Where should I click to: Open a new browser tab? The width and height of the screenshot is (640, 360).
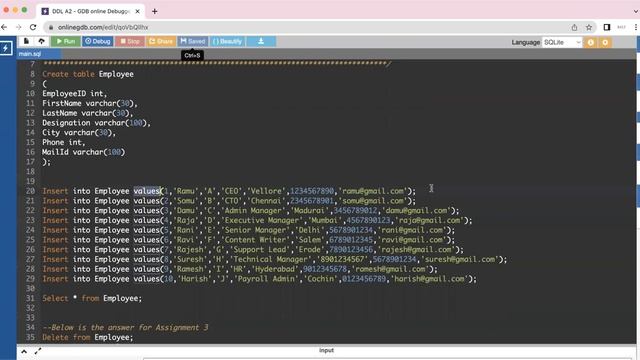(x=155, y=11)
